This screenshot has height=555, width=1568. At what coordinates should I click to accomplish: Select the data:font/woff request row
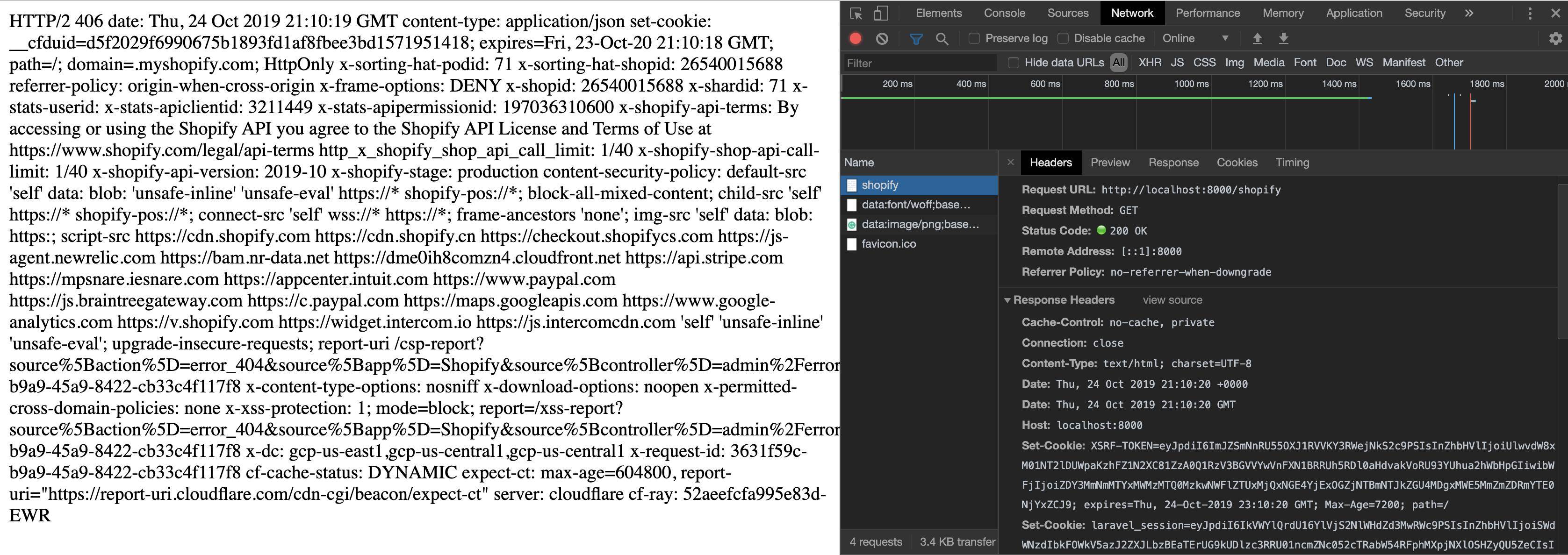pos(919,205)
